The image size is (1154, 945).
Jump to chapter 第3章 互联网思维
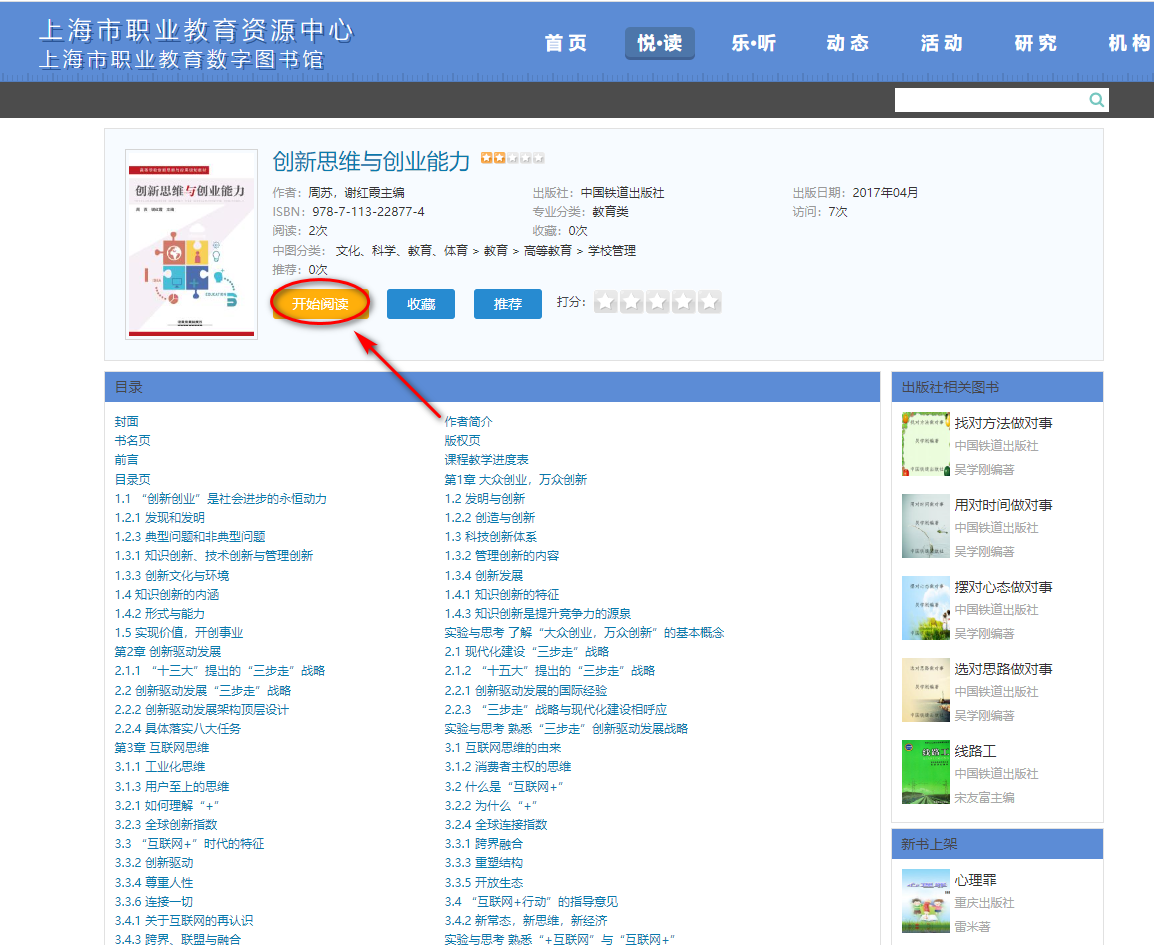click(162, 748)
